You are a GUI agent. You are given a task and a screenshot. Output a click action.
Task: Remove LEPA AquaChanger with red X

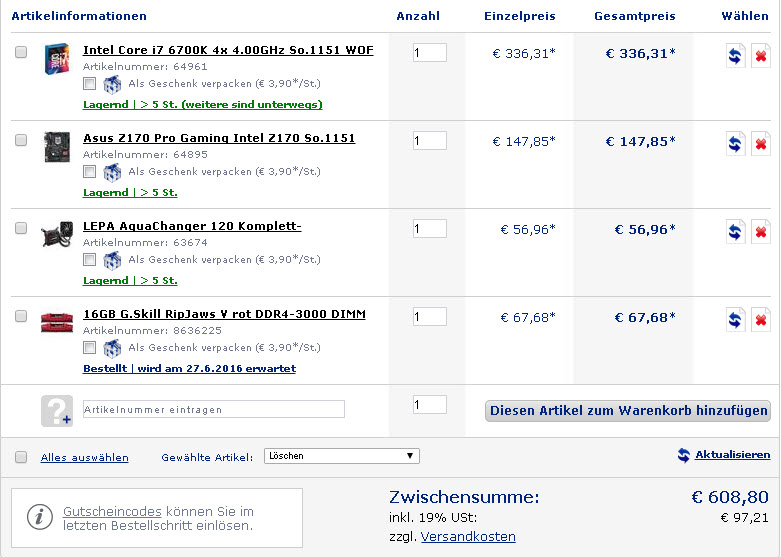[761, 232]
